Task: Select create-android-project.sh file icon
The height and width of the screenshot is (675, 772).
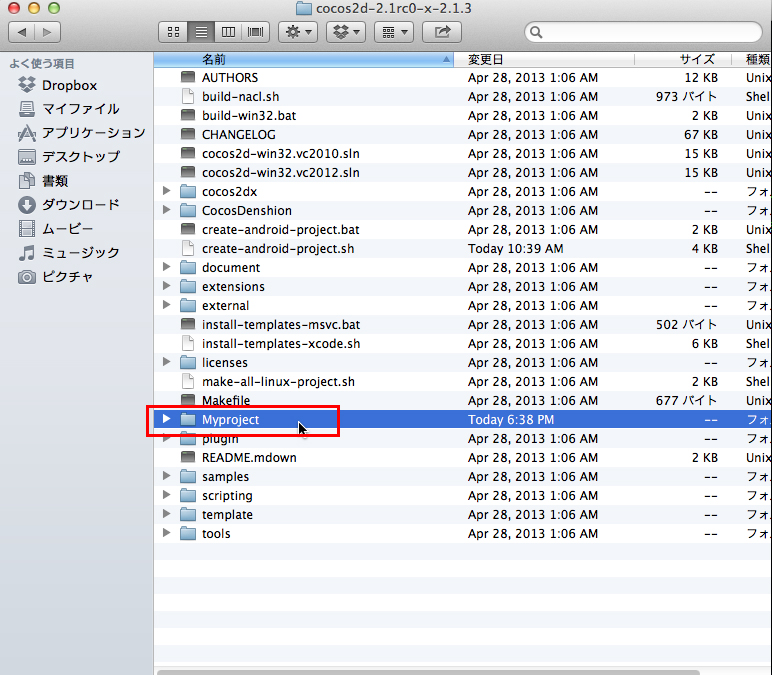Action: click(188, 248)
